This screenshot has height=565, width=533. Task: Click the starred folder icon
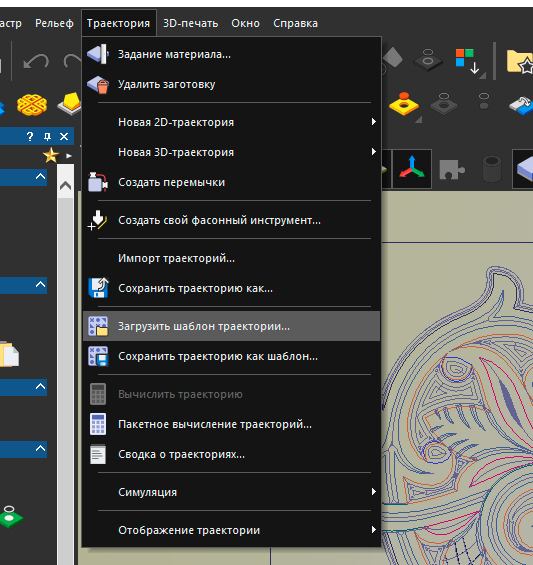(519, 61)
